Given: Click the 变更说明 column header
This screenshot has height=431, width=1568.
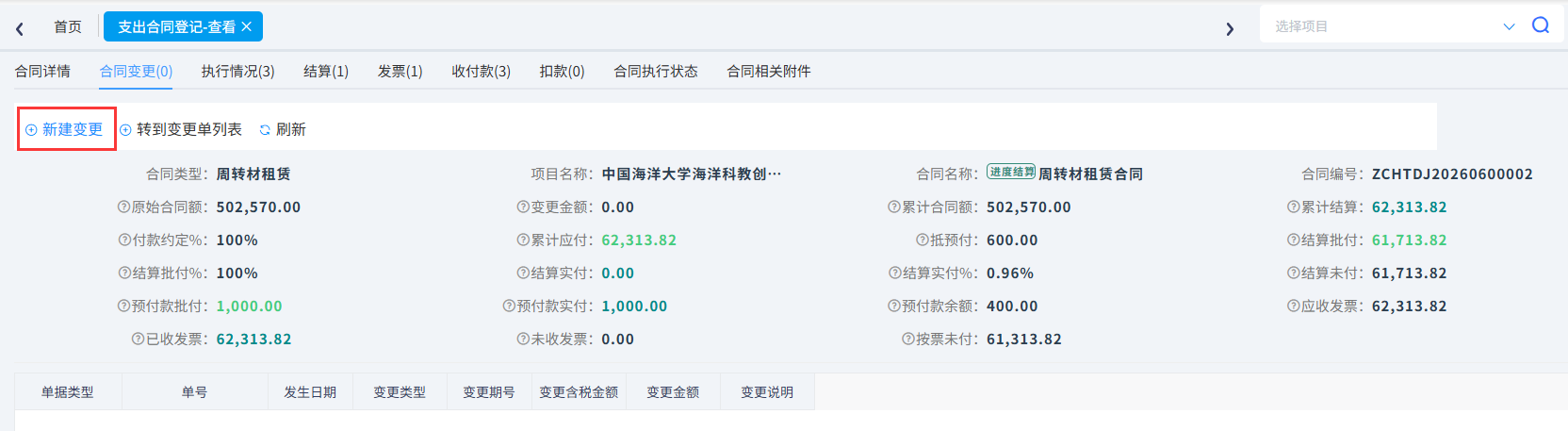Looking at the screenshot, I should click(767, 391).
